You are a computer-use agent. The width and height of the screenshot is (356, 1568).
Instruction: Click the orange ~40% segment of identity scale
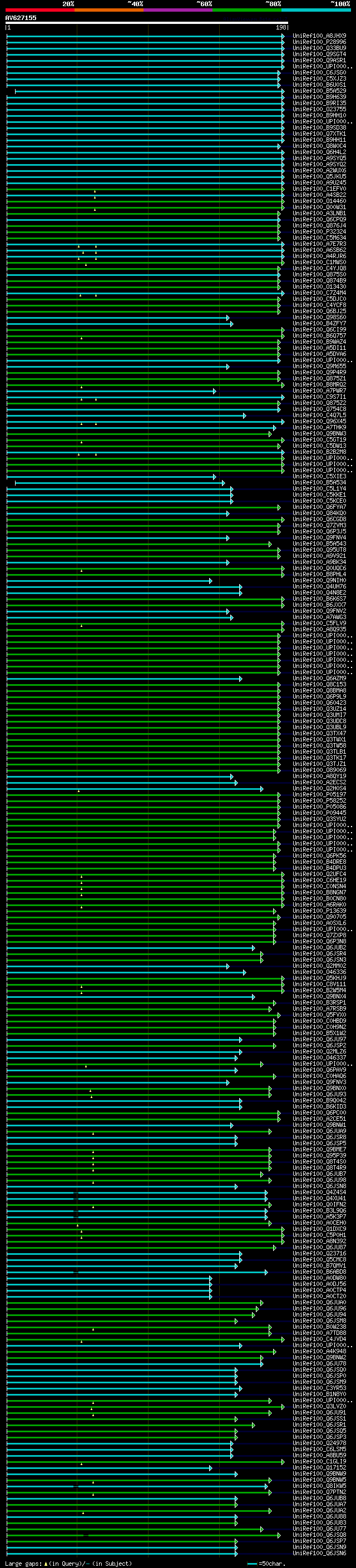tap(108, 10)
